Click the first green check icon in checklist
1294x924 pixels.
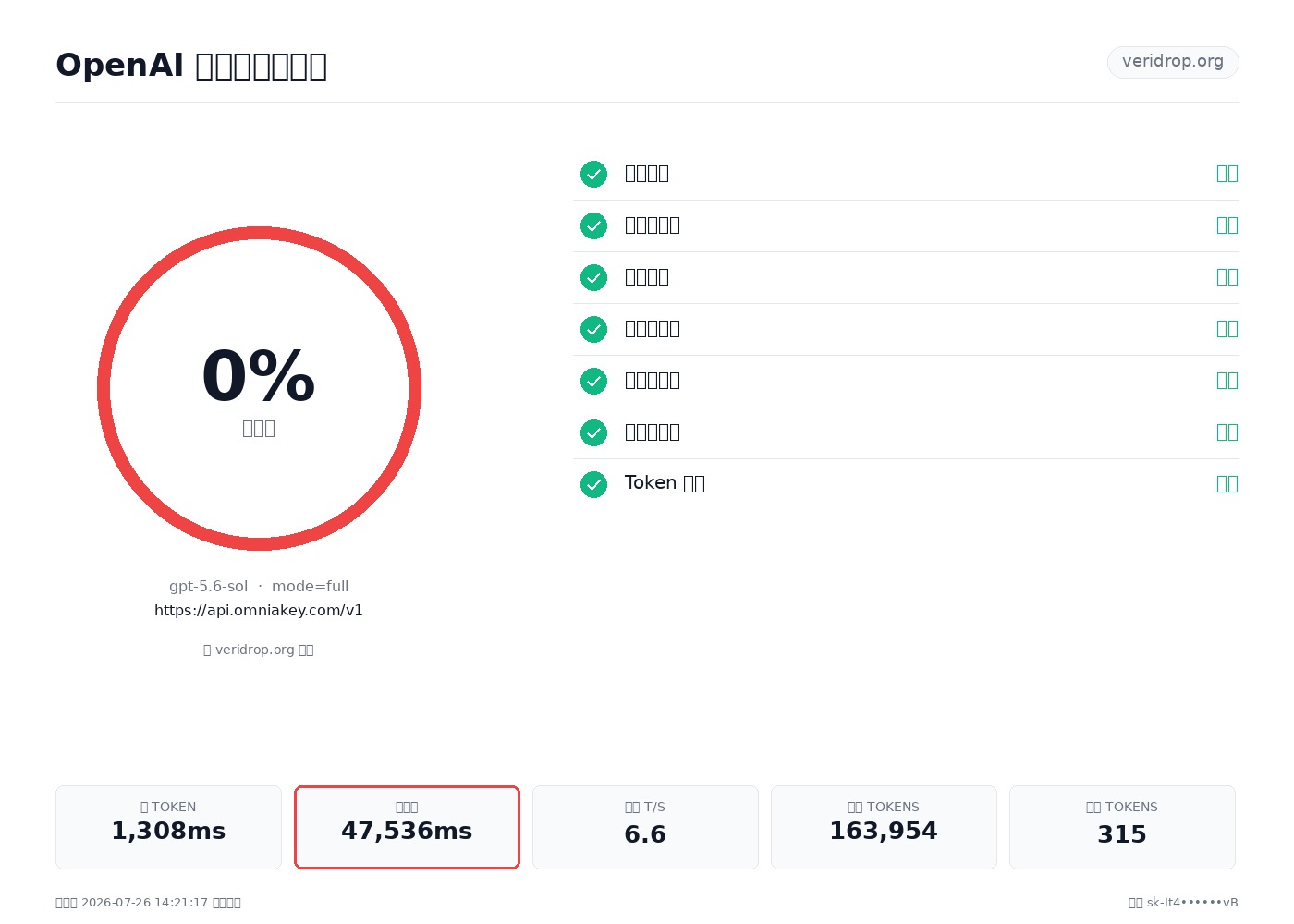593,174
